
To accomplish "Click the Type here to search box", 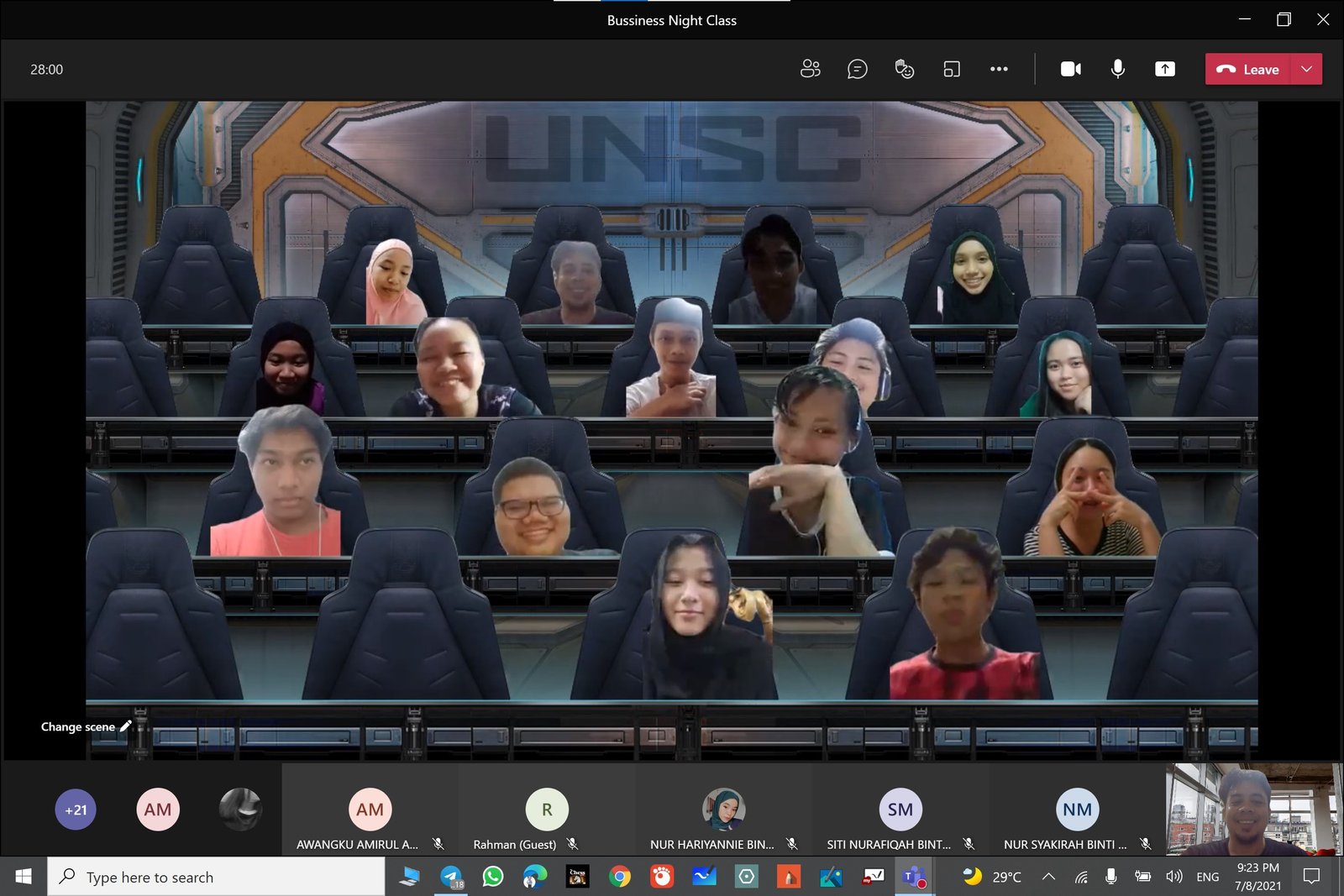I will [x=216, y=877].
